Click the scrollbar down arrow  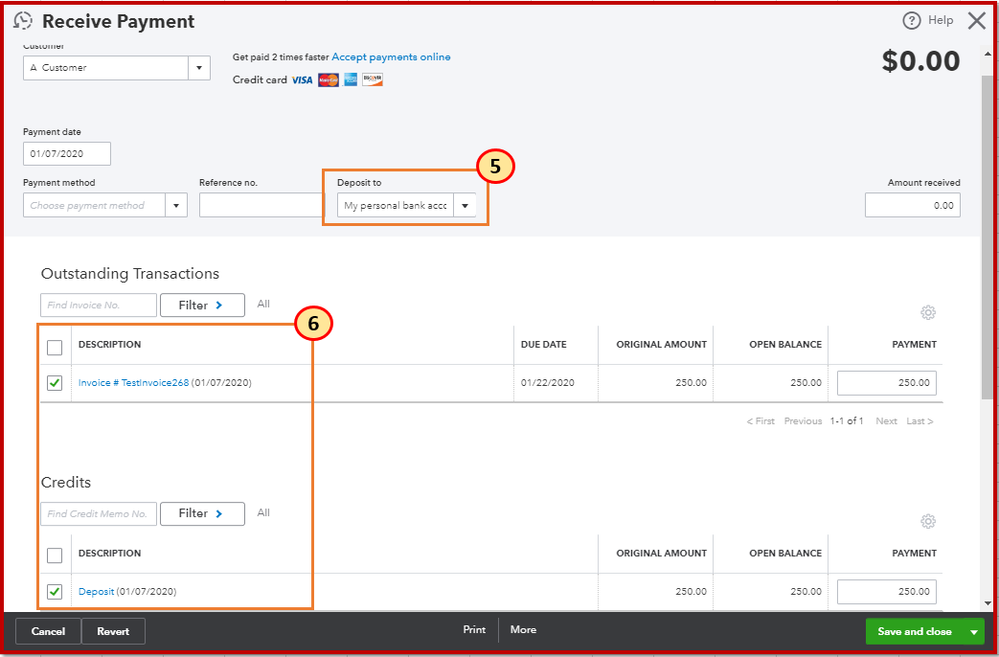988,603
